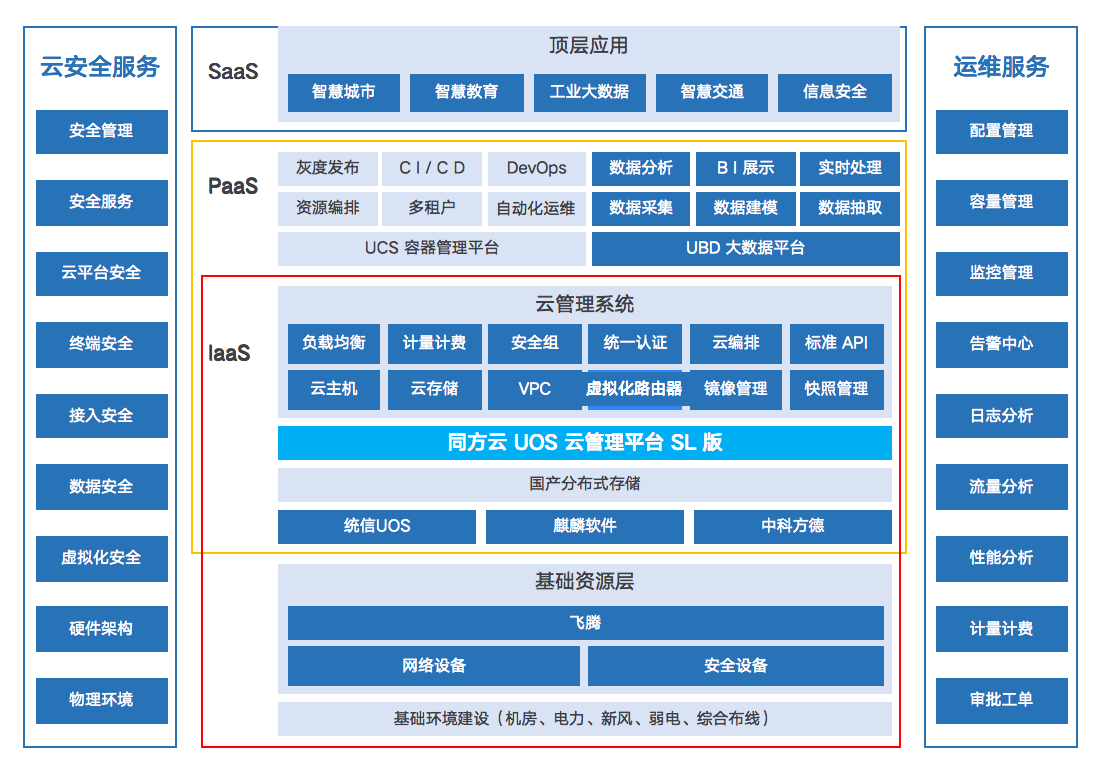Click the 快照管理 block
This screenshot has height=776, width=1100.
(x=836, y=389)
